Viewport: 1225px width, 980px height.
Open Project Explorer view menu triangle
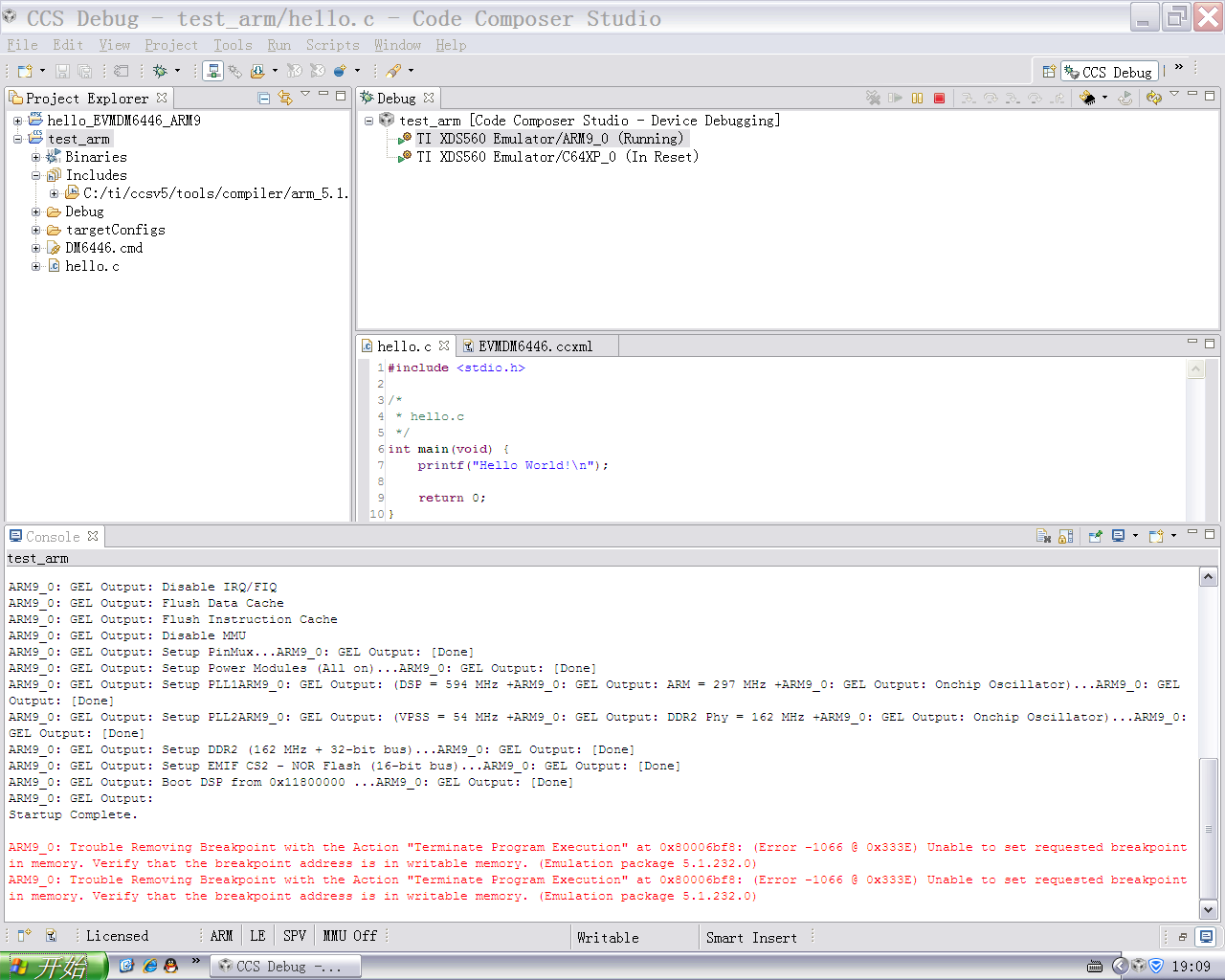pyautogui.click(x=305, y=94)
